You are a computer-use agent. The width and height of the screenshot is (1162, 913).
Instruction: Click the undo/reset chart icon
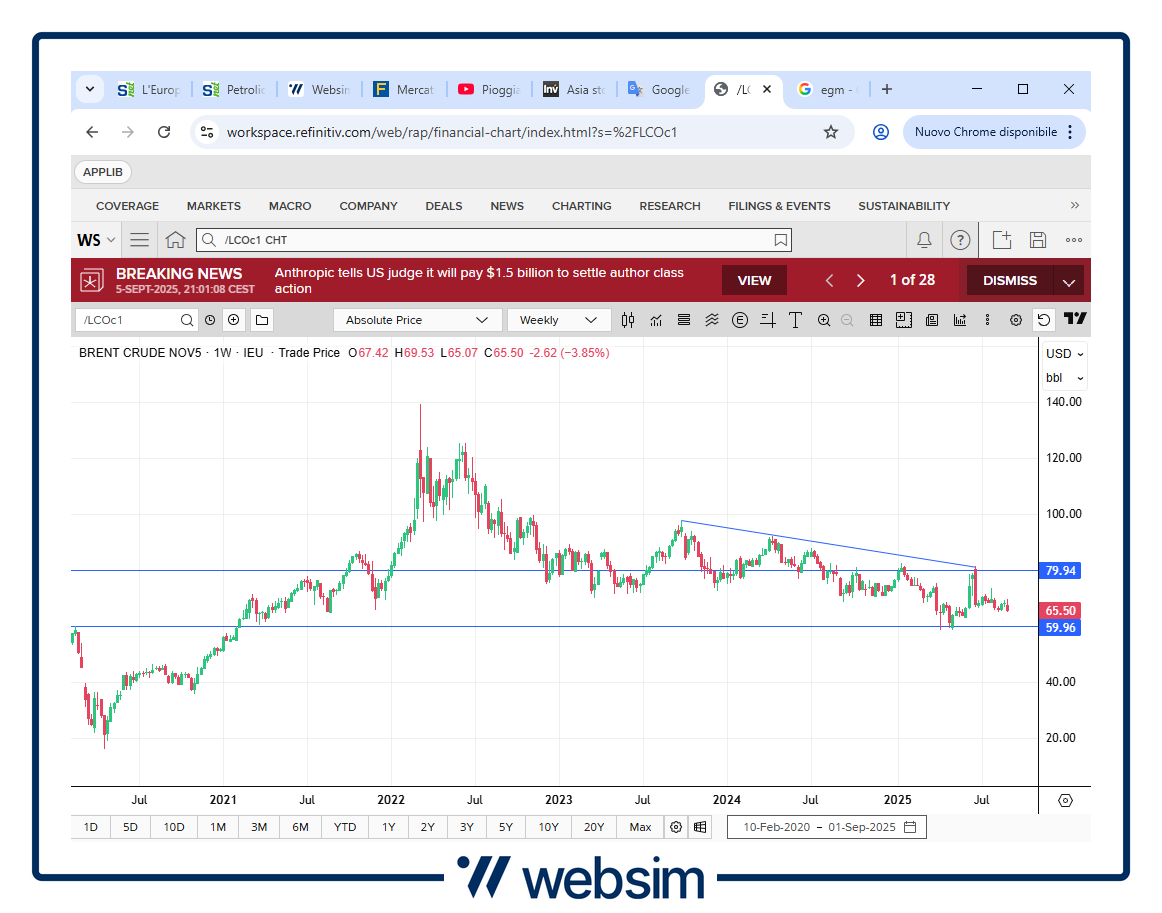tap(1044, 320)
